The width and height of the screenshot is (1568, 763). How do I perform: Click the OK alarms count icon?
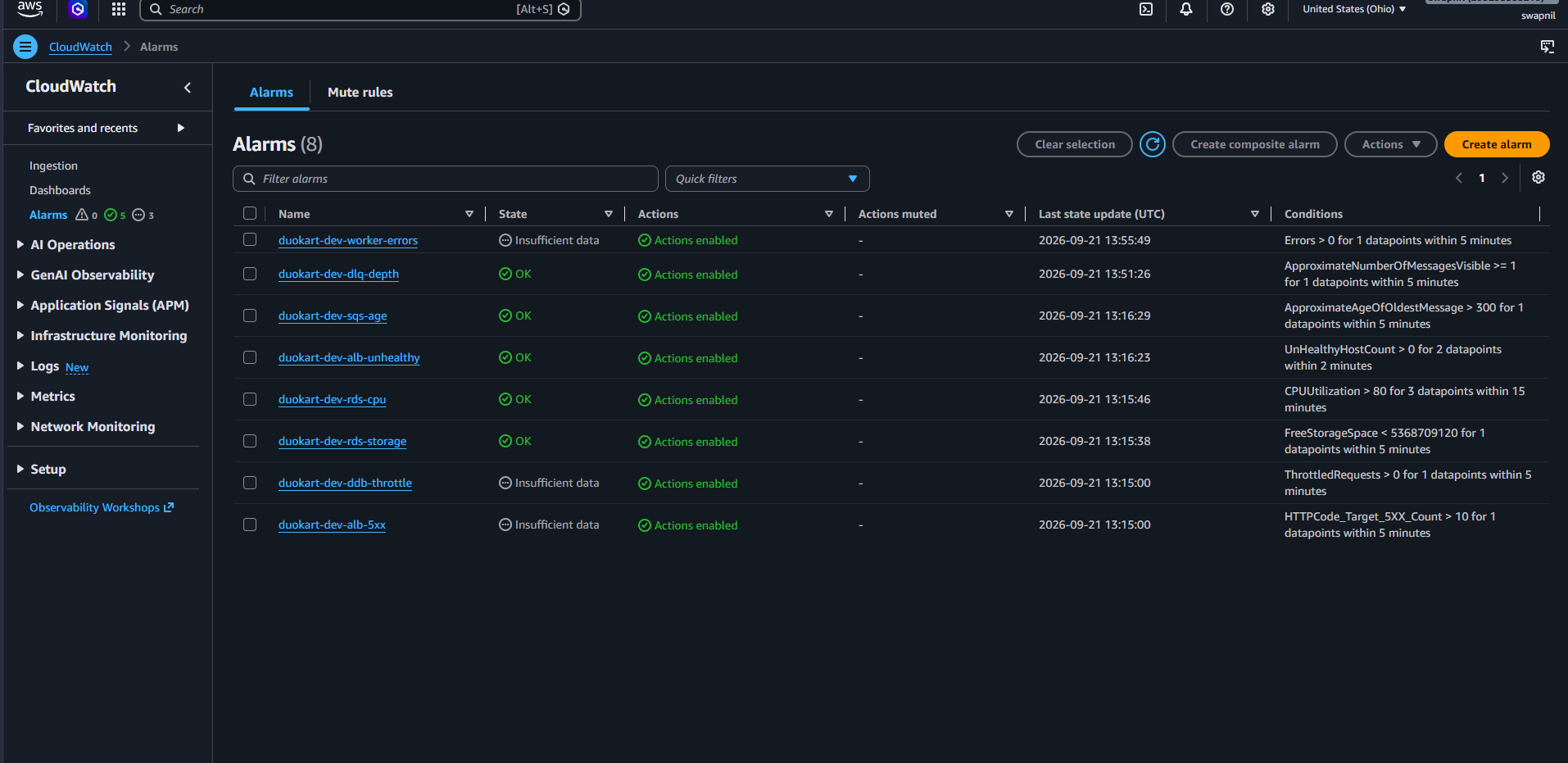tap(111, 215)
